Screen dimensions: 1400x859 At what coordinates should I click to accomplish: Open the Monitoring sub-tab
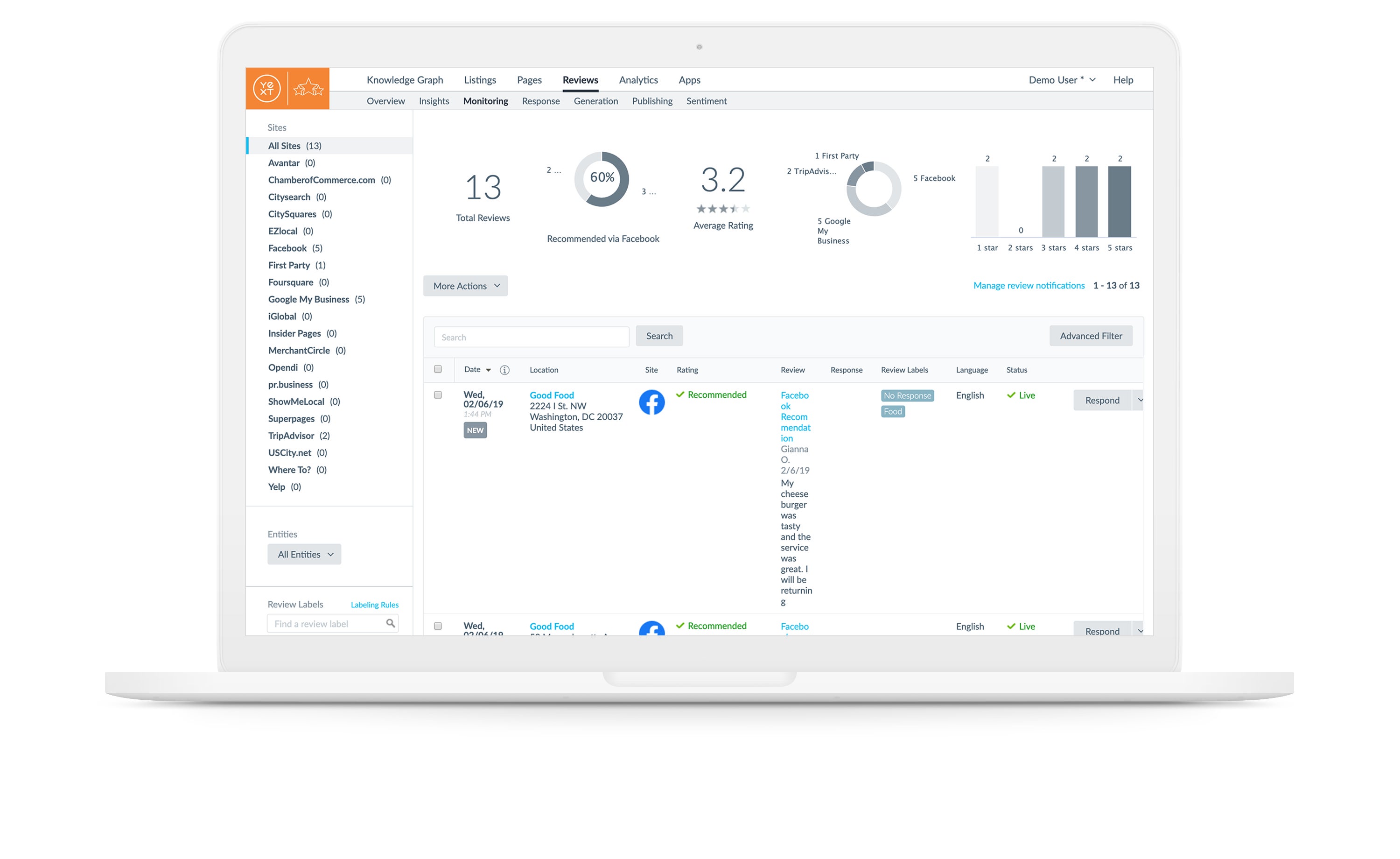click(x=485, y=101)
